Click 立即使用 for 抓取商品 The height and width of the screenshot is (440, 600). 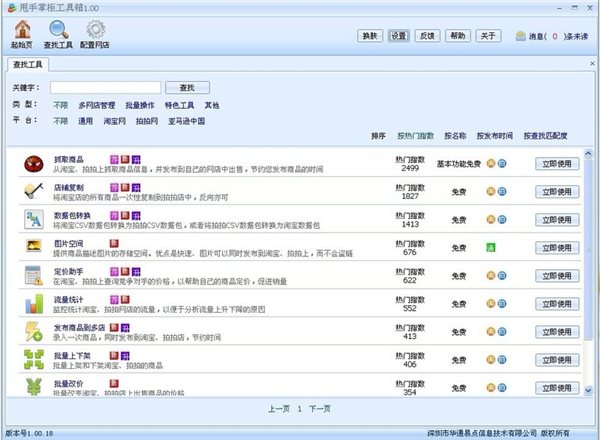(x=557, y=164)
